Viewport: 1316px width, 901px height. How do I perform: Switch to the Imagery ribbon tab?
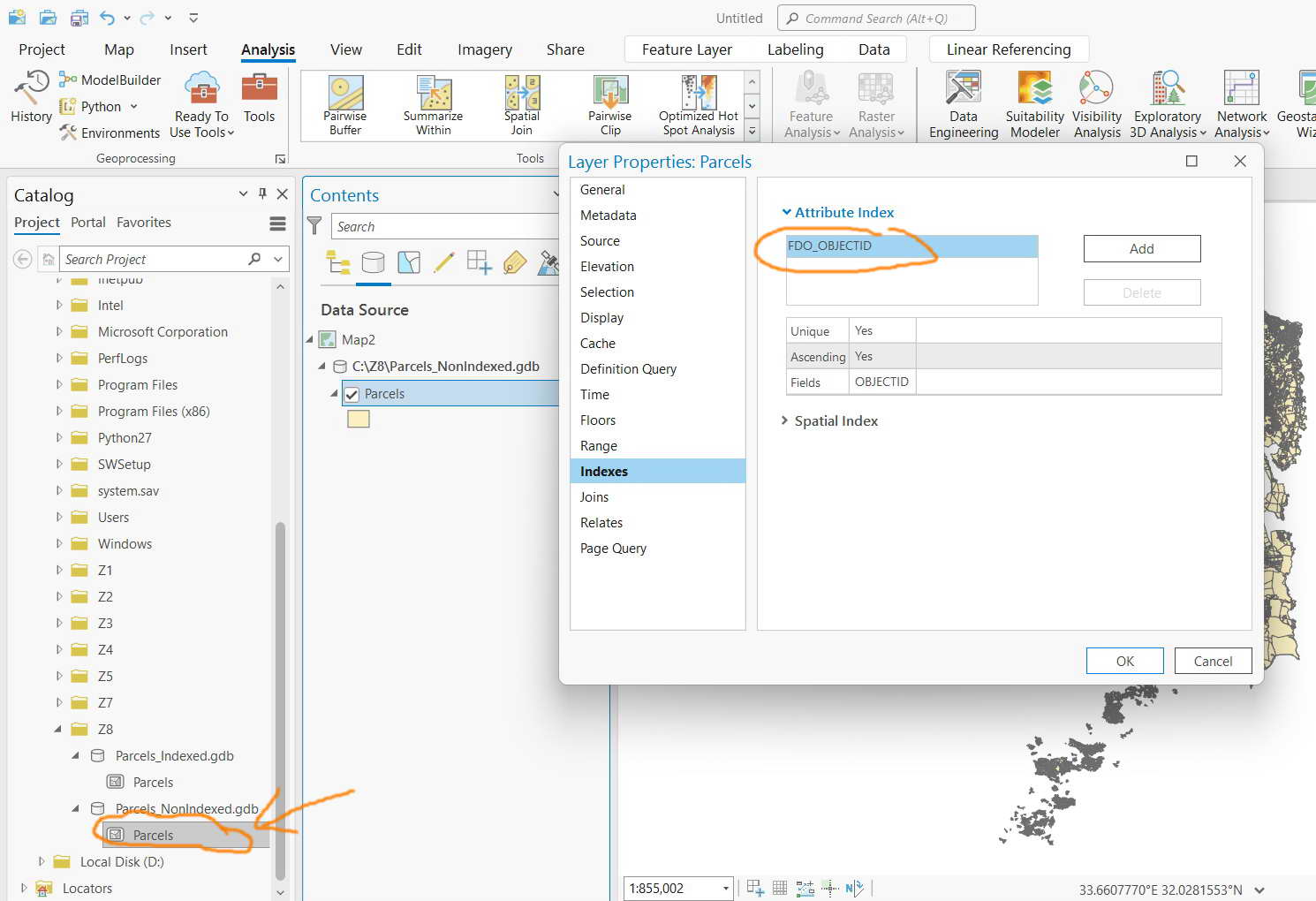(484, 49)
